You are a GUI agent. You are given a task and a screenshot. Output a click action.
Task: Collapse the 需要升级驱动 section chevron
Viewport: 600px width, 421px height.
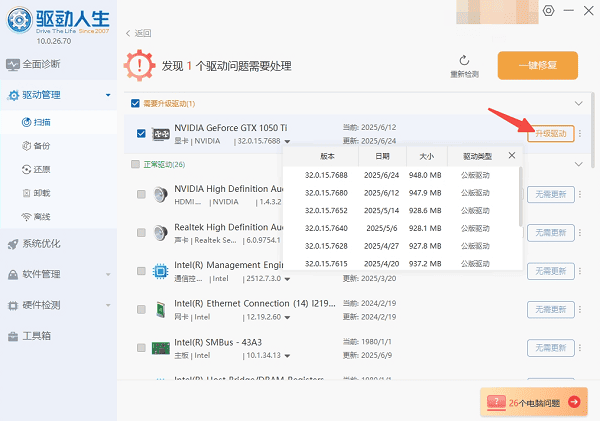[578, 103]
